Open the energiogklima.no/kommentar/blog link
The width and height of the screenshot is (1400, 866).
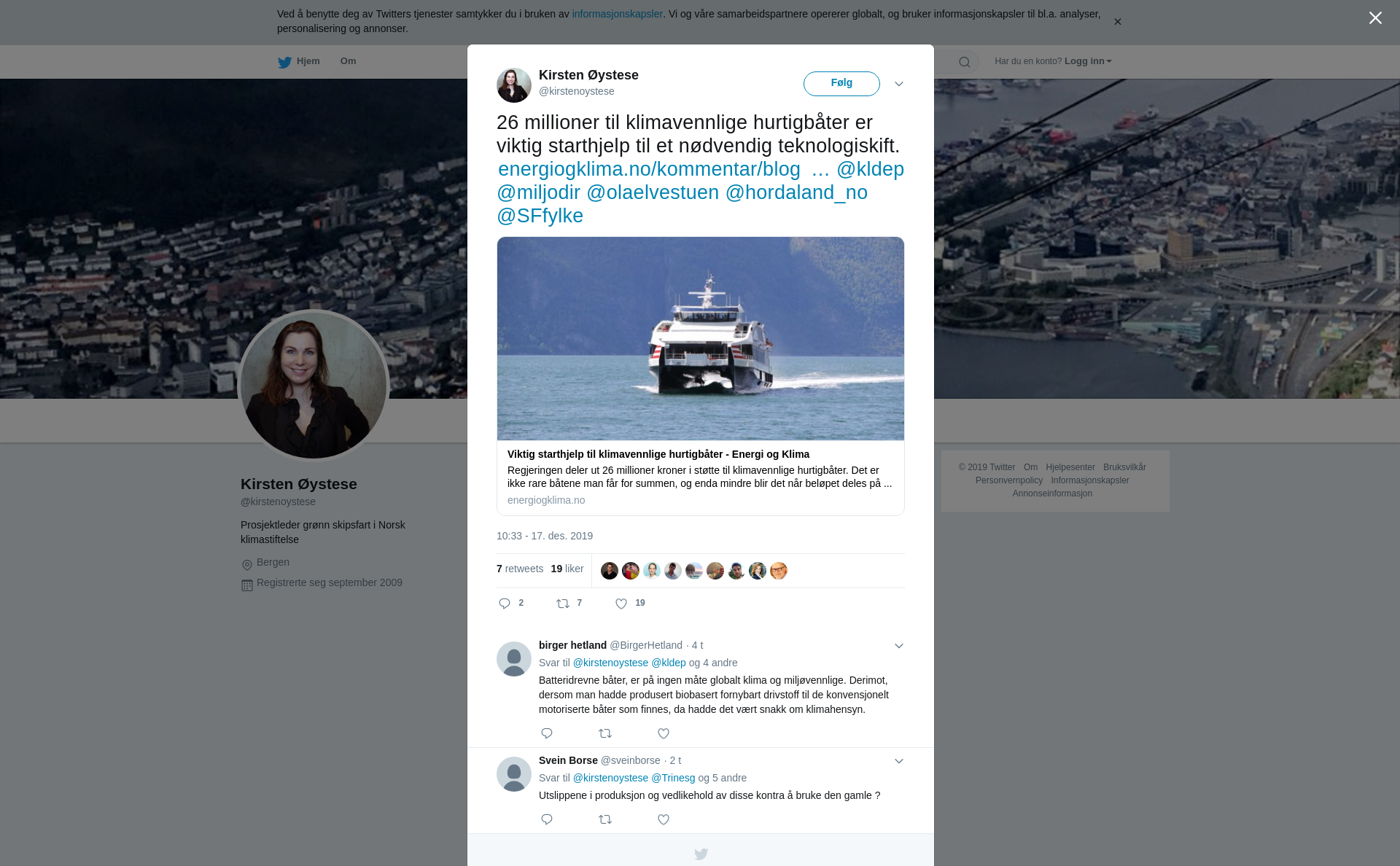pyautogui.click(x=649, y=169)
